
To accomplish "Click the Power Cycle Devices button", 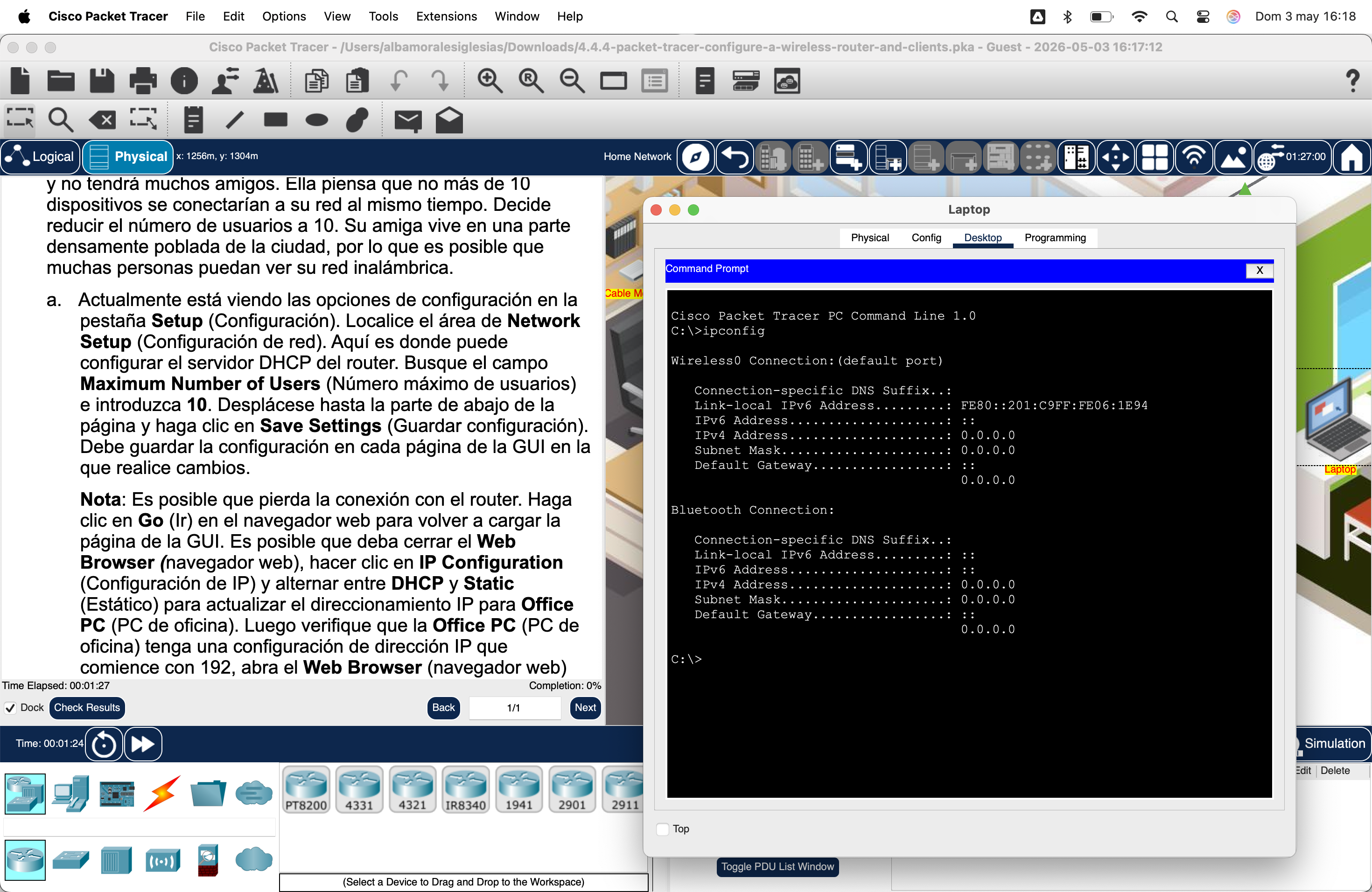I will (x=104, y=744).
